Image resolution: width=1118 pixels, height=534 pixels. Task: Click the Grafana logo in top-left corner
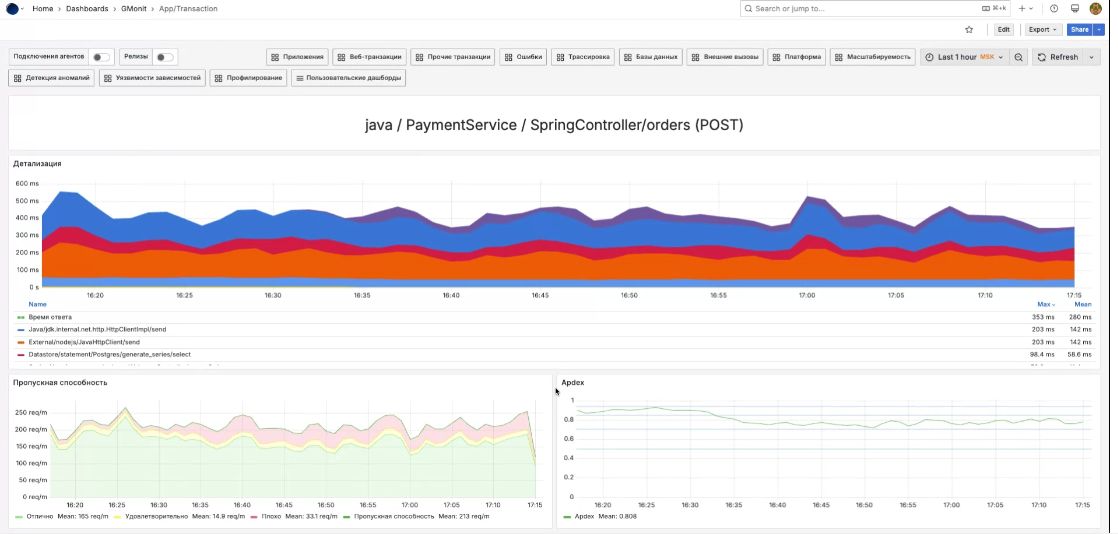click(x=12, y=8)
